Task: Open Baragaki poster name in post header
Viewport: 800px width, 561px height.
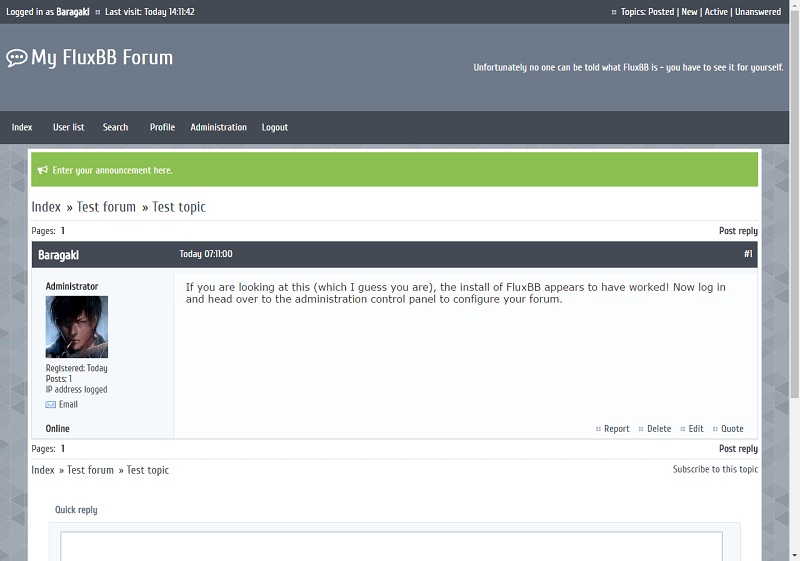Action: coord(59,254)
